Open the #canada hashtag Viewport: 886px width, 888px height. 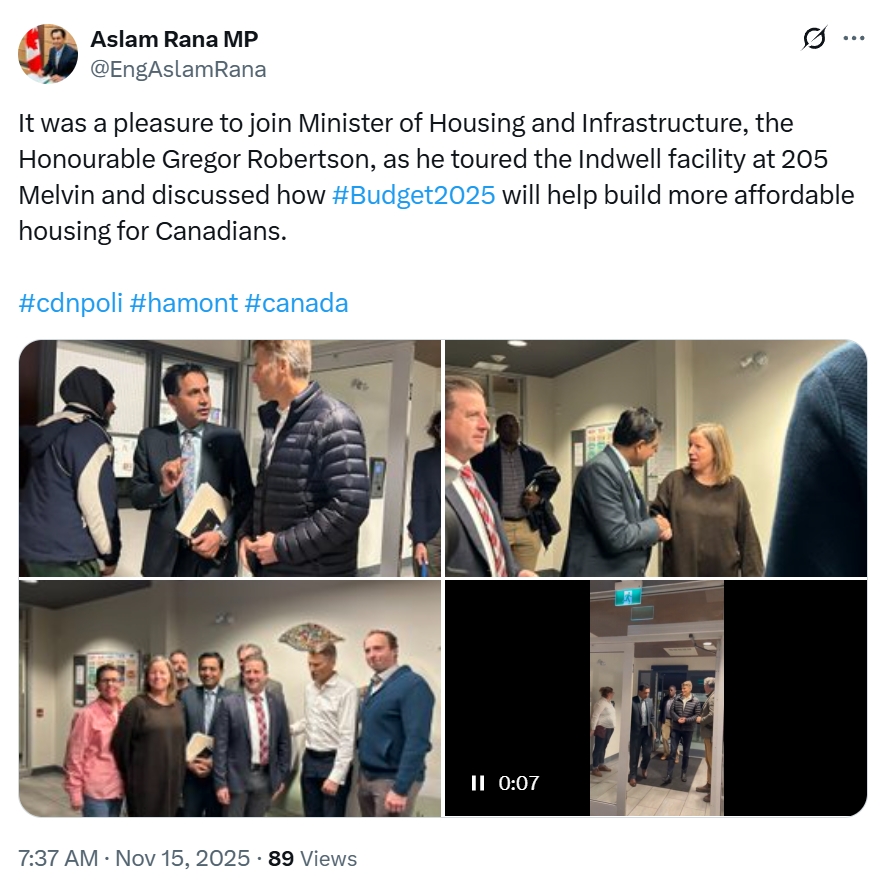(x=296, y=303)
